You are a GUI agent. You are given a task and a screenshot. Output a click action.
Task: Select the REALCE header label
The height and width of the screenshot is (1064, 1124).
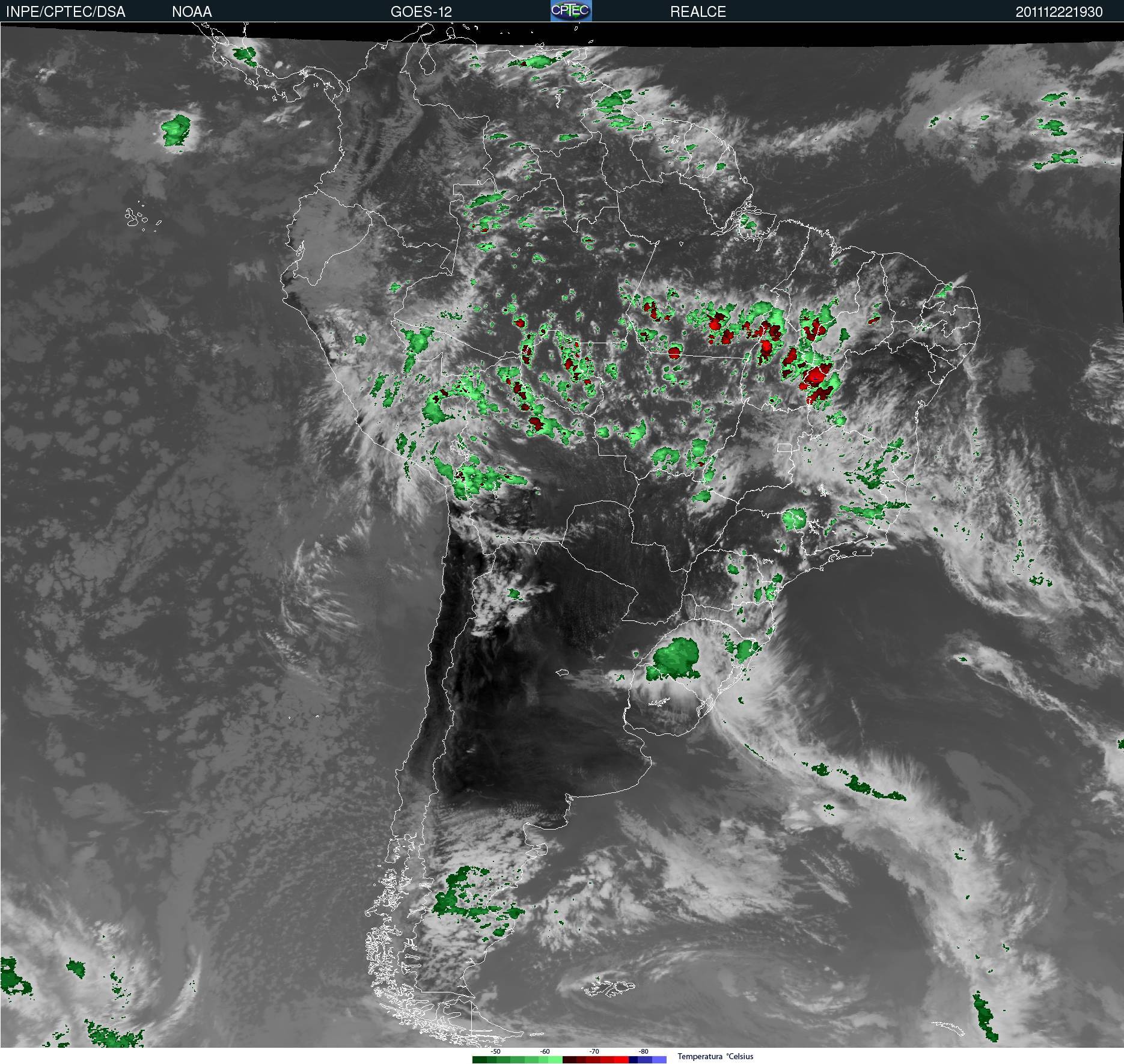(698, 12)
